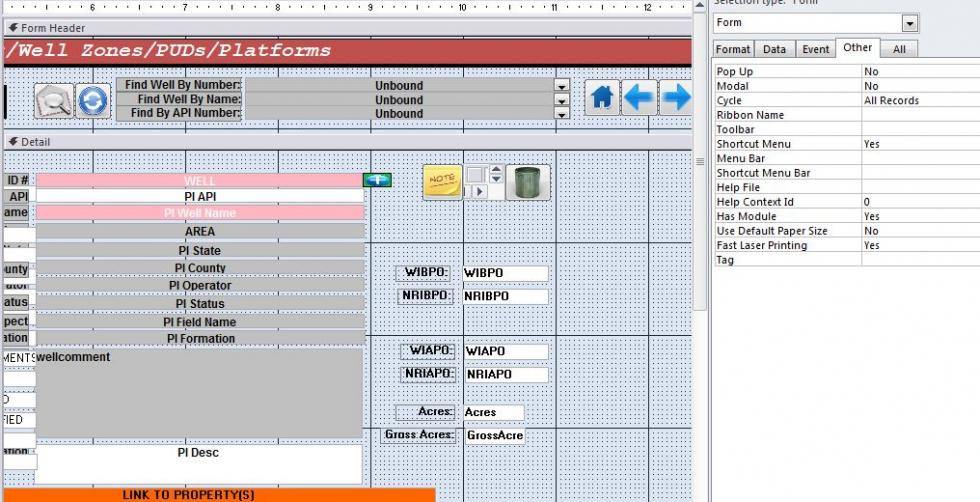Switch to the All tab

tap(899, 49)
